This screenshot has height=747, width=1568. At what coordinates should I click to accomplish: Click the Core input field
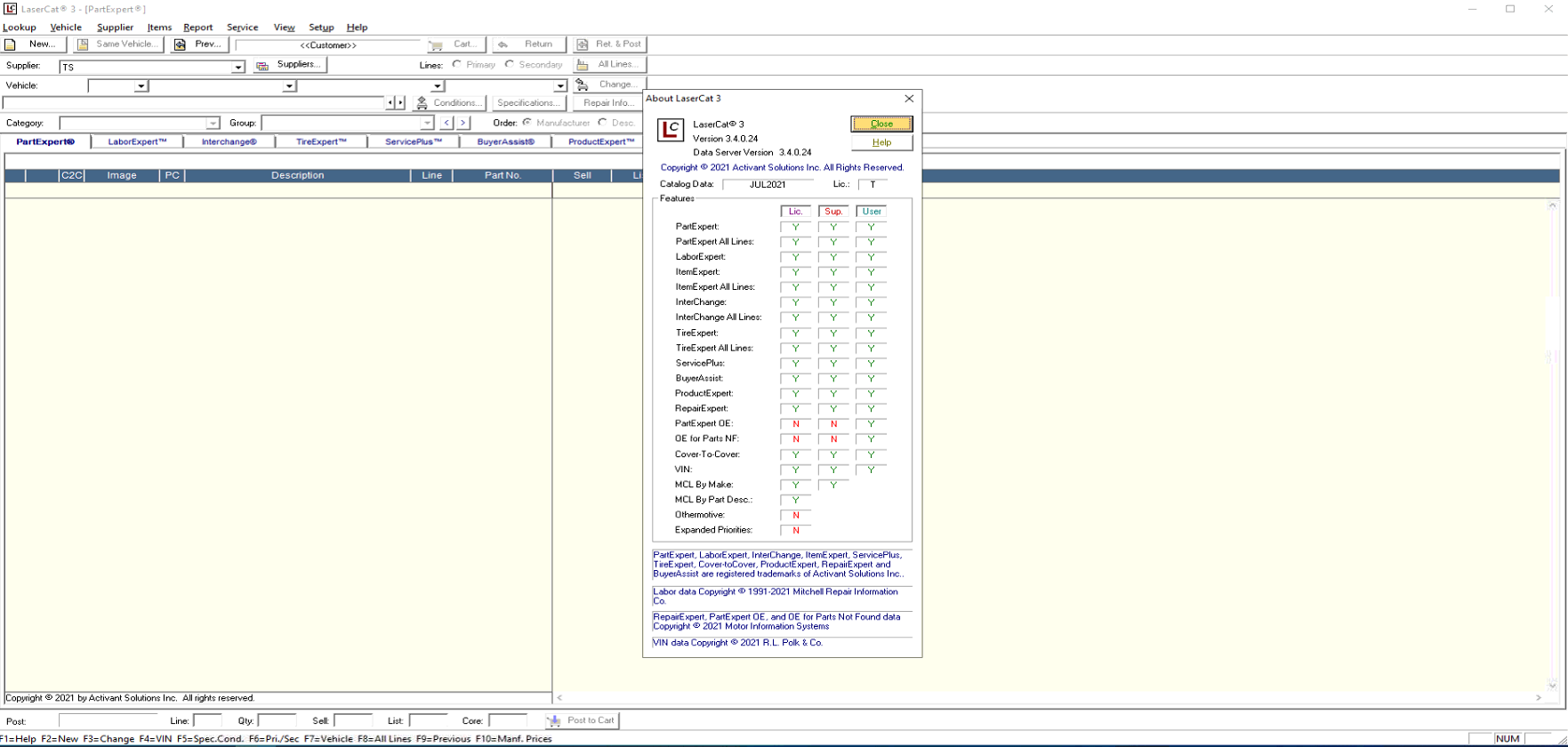508,721
